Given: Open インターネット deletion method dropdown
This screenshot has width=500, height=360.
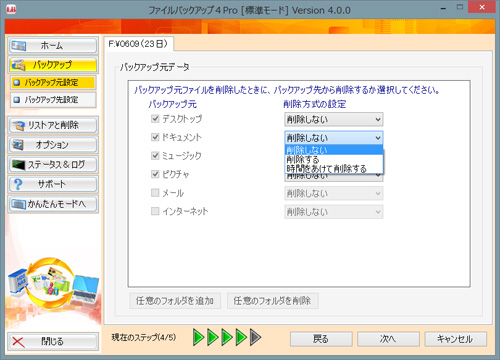Looking at the screenshot, I should point(334,212).
